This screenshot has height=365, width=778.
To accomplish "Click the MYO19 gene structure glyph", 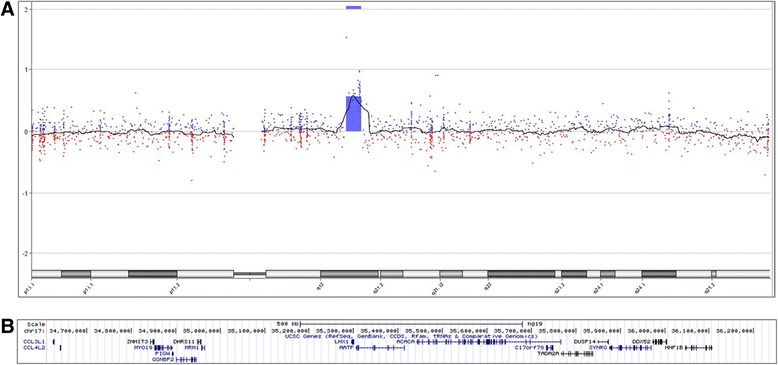I will coord(163,348).
